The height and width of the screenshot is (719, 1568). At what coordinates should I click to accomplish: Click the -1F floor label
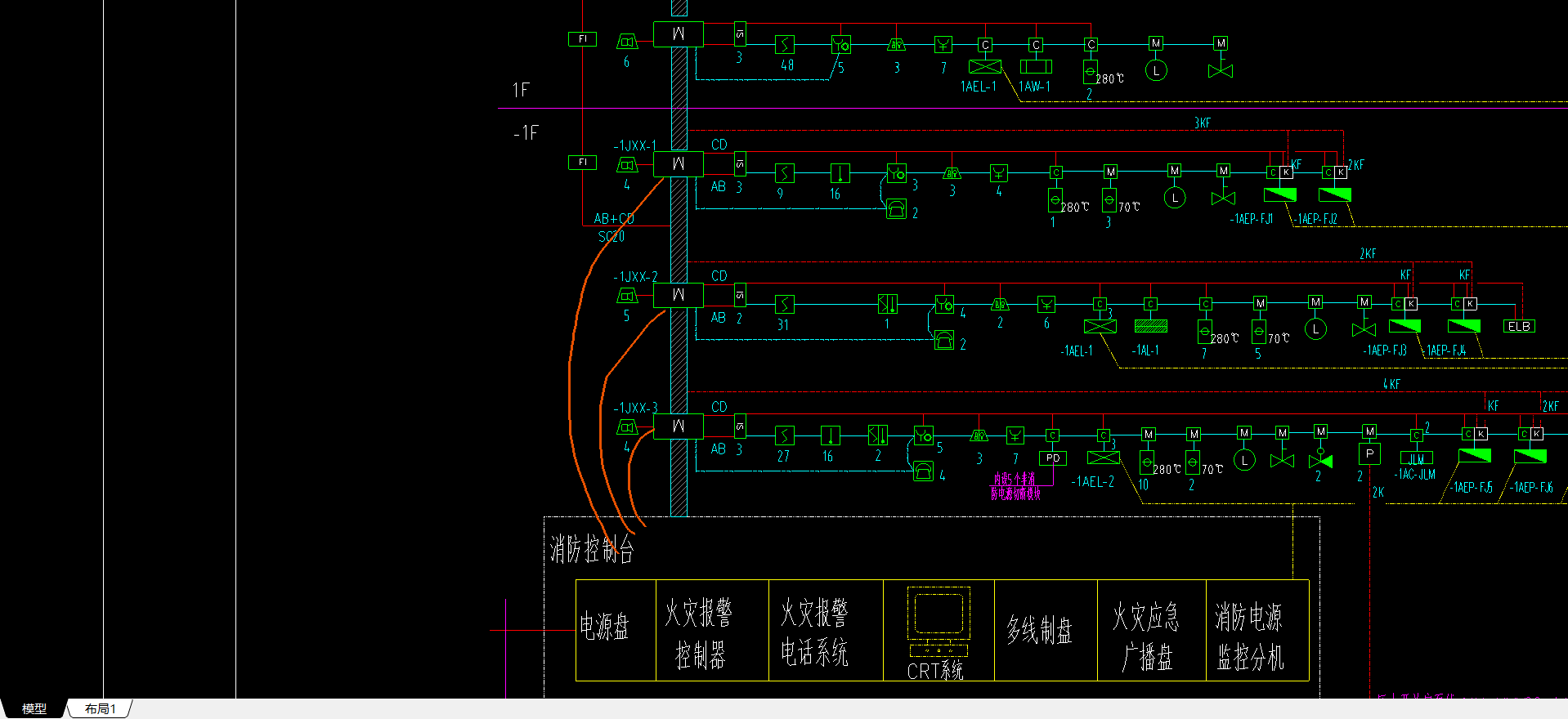coord(526,132)
